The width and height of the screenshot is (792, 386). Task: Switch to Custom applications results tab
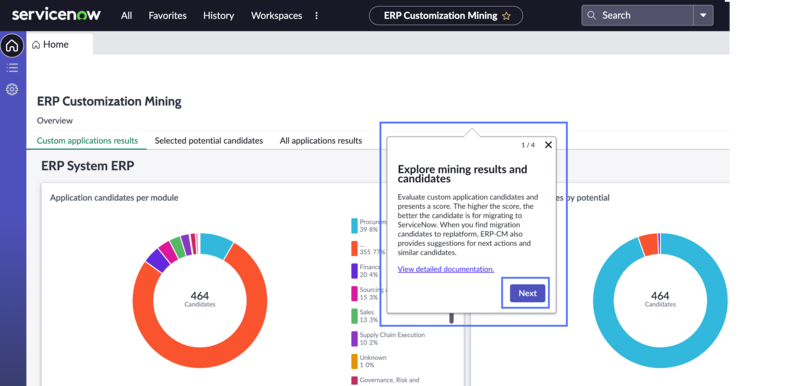pyautogui.click(x=87, y=140)
